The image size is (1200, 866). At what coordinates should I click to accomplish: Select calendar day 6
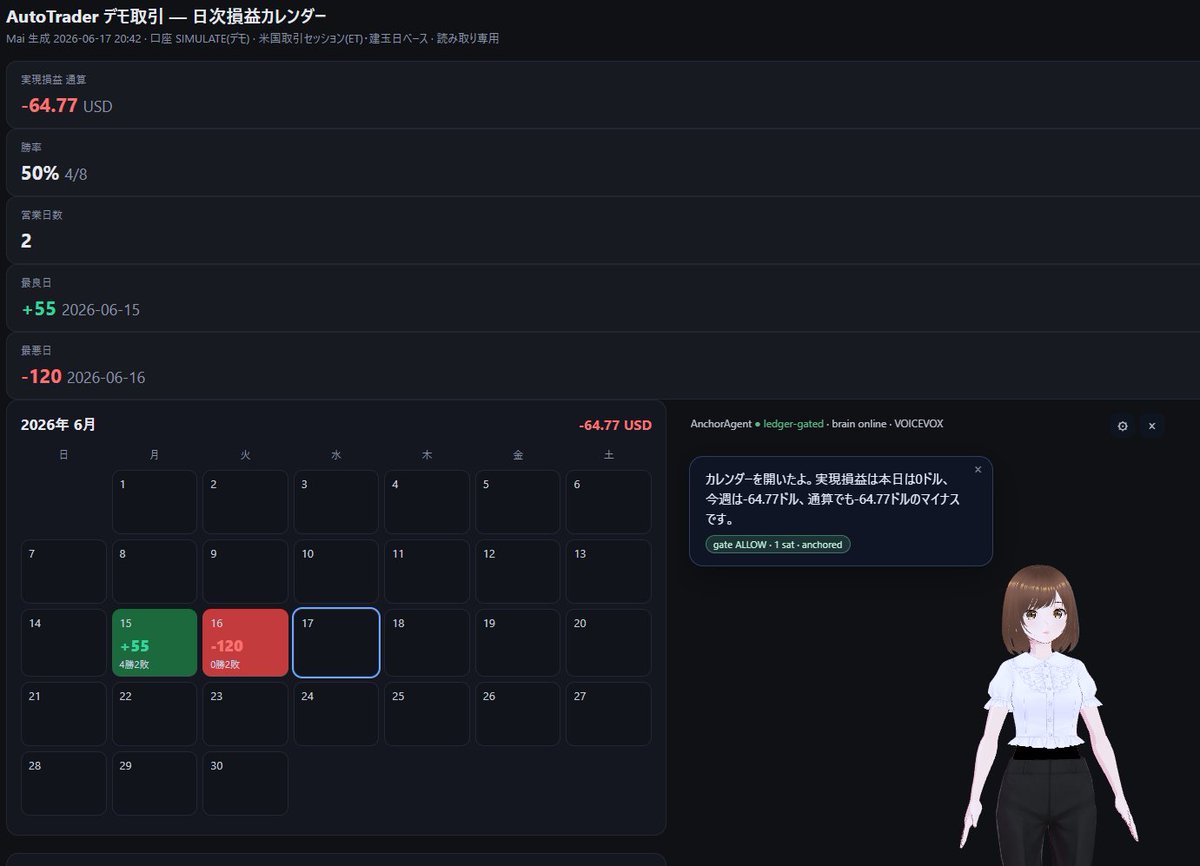[x=608, y=502]
